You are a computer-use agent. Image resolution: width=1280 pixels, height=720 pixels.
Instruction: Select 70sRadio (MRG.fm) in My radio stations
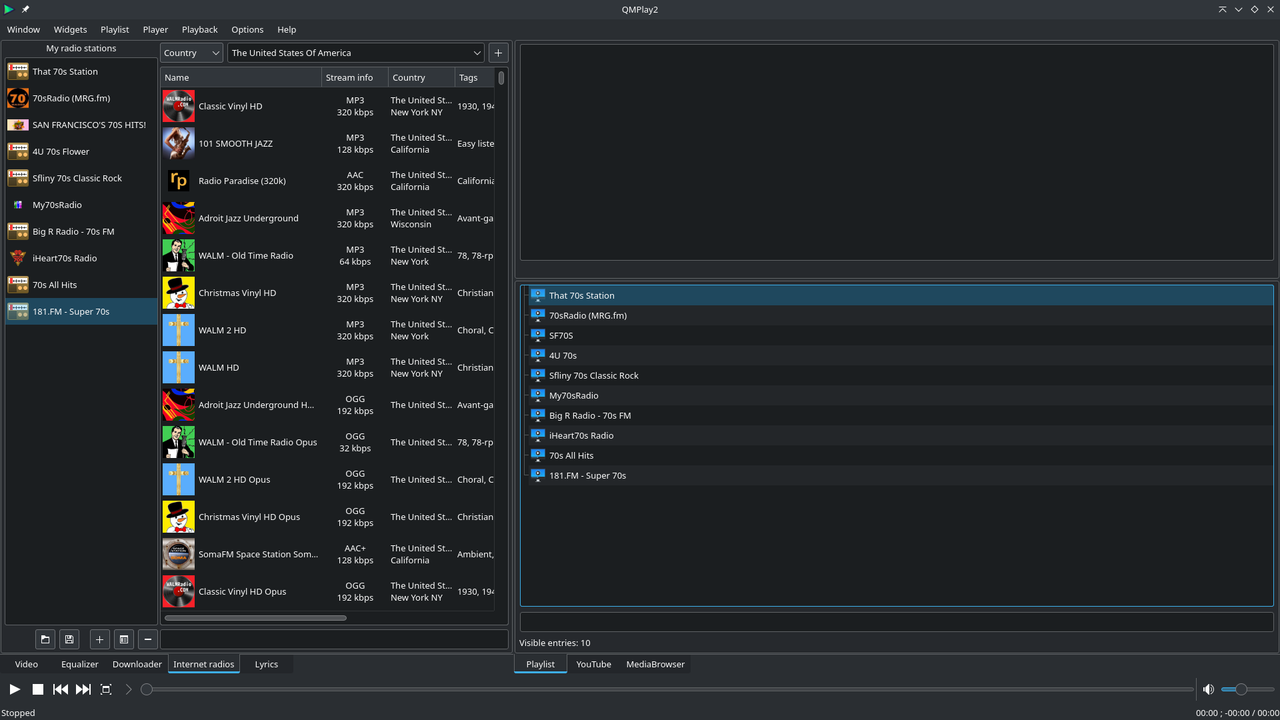click(x=81, y=98)
